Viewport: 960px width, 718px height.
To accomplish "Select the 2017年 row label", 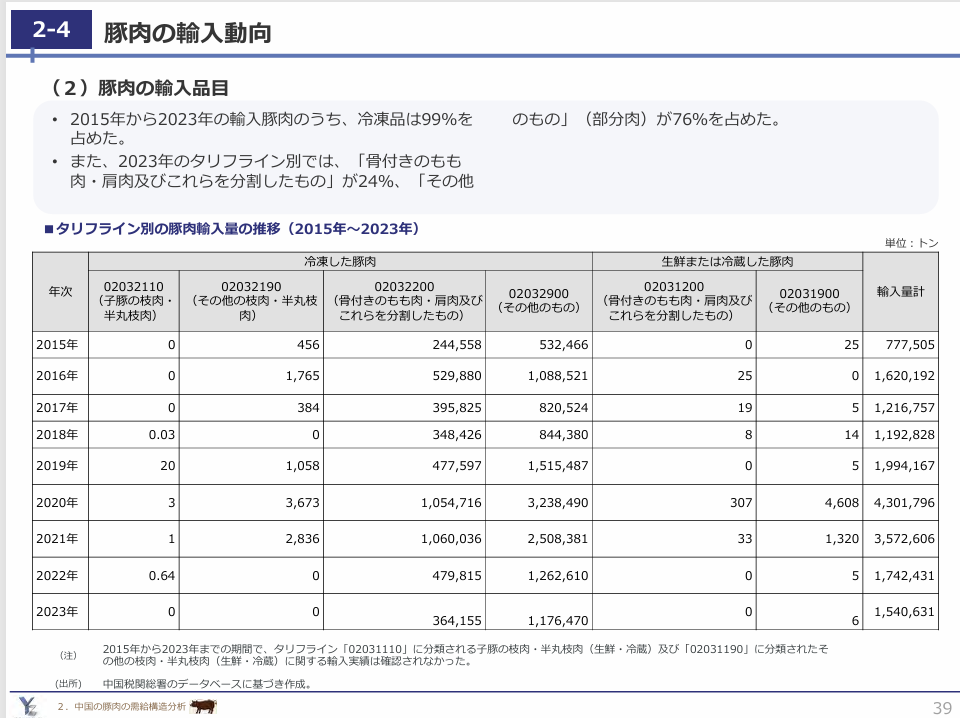I will tap(57, 408).
